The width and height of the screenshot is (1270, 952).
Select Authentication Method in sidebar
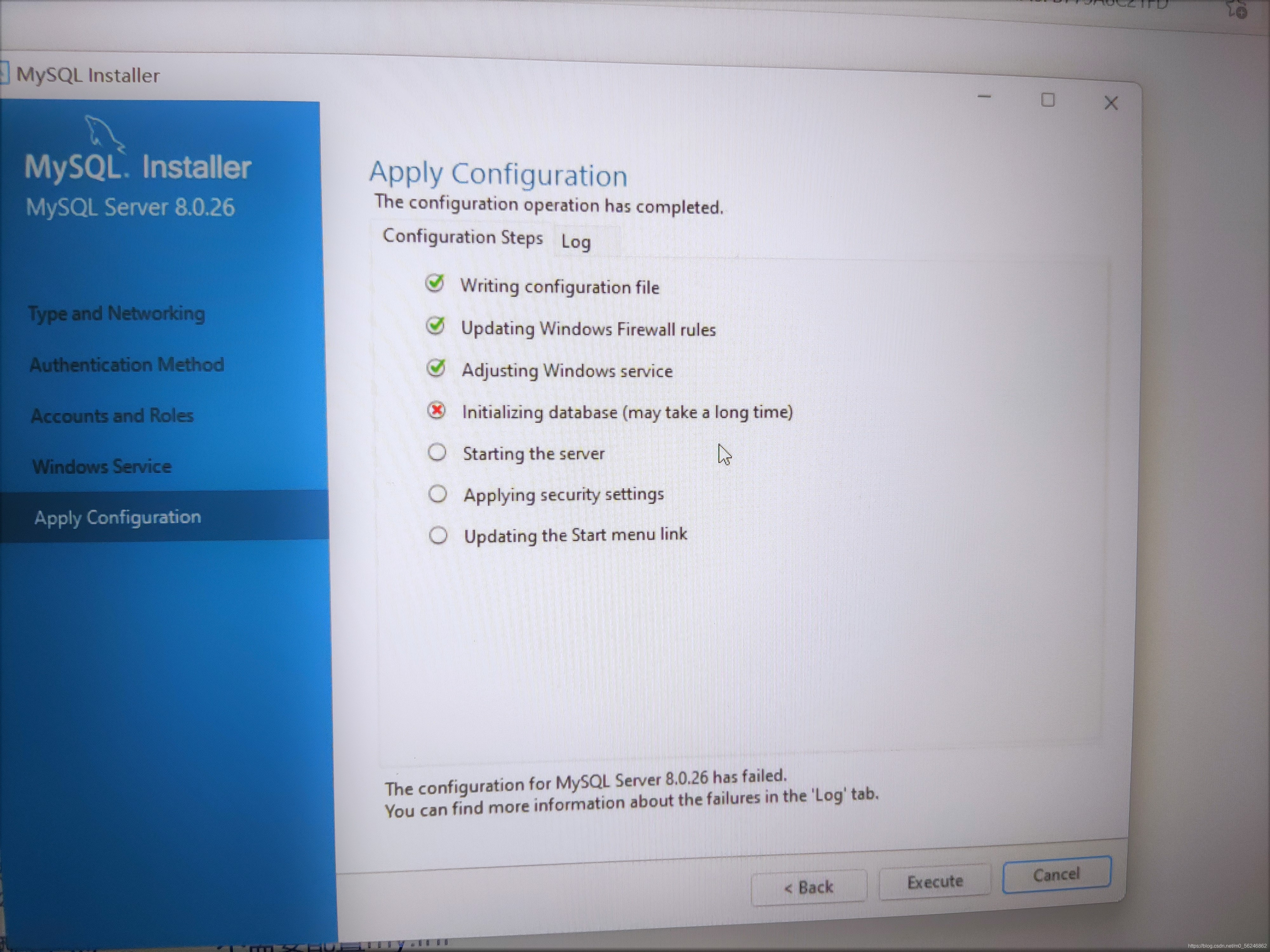(127, 364)
